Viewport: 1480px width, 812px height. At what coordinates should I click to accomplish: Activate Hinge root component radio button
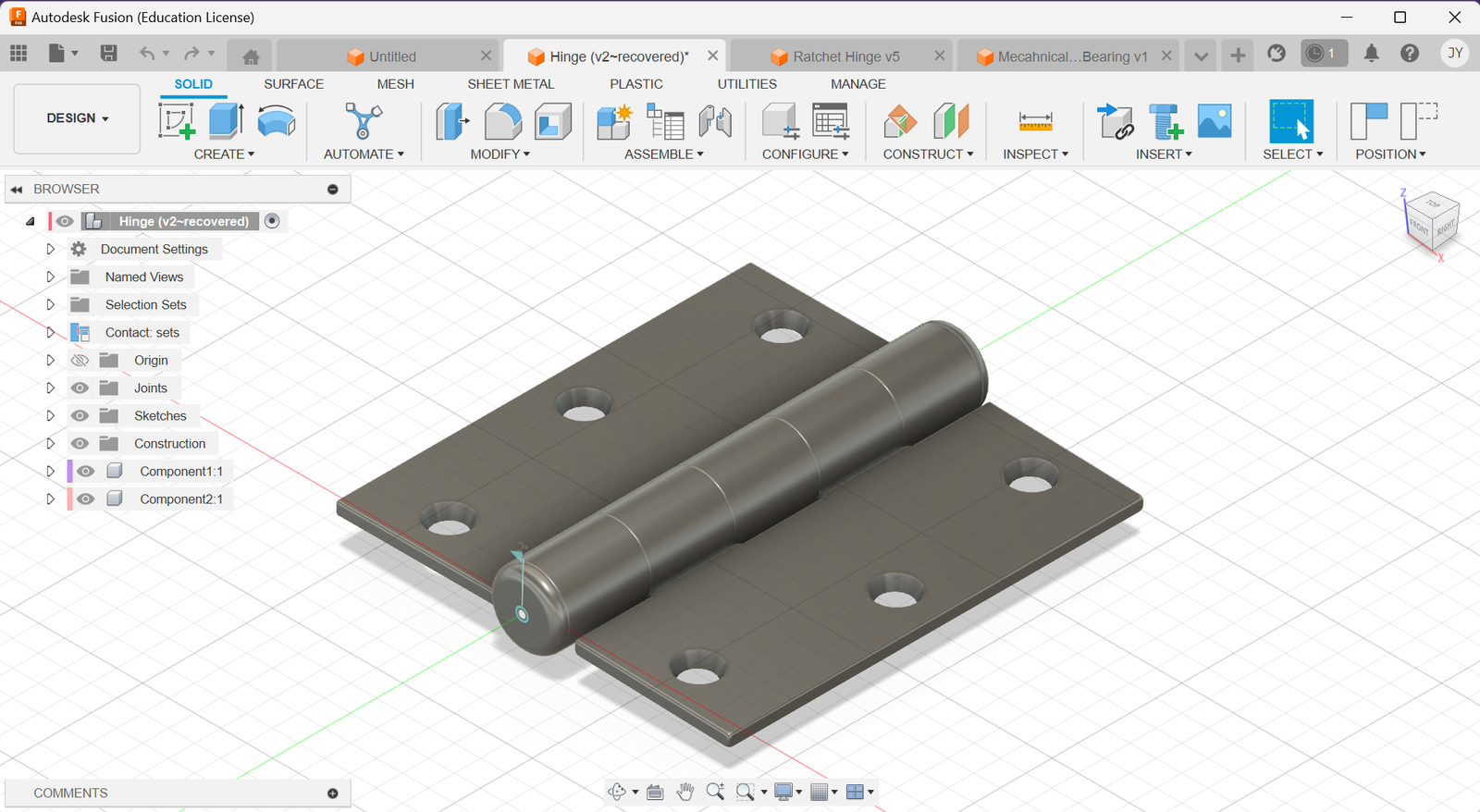coord(272,221)
